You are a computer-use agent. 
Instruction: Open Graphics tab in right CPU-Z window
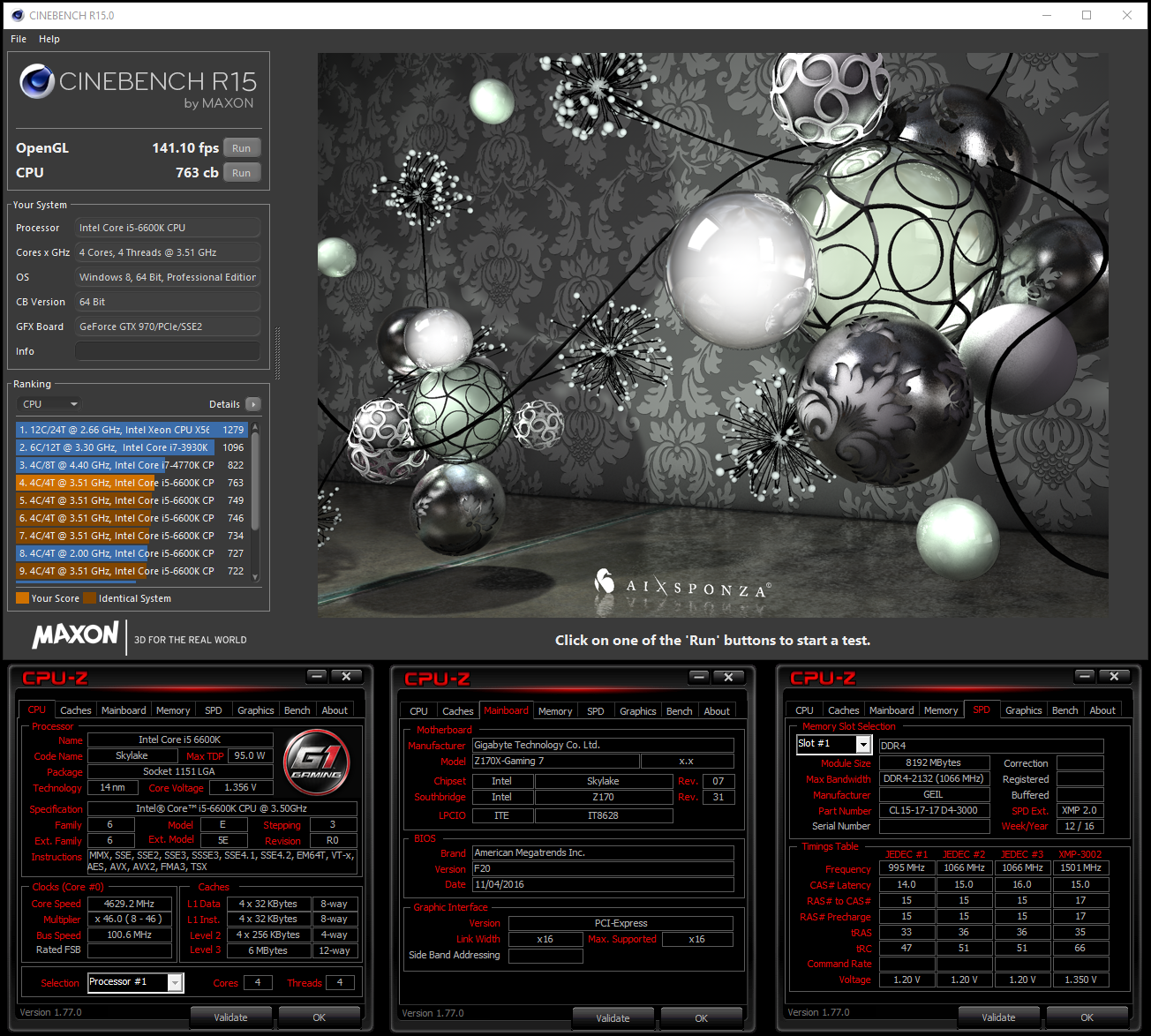coord(1024,710)
